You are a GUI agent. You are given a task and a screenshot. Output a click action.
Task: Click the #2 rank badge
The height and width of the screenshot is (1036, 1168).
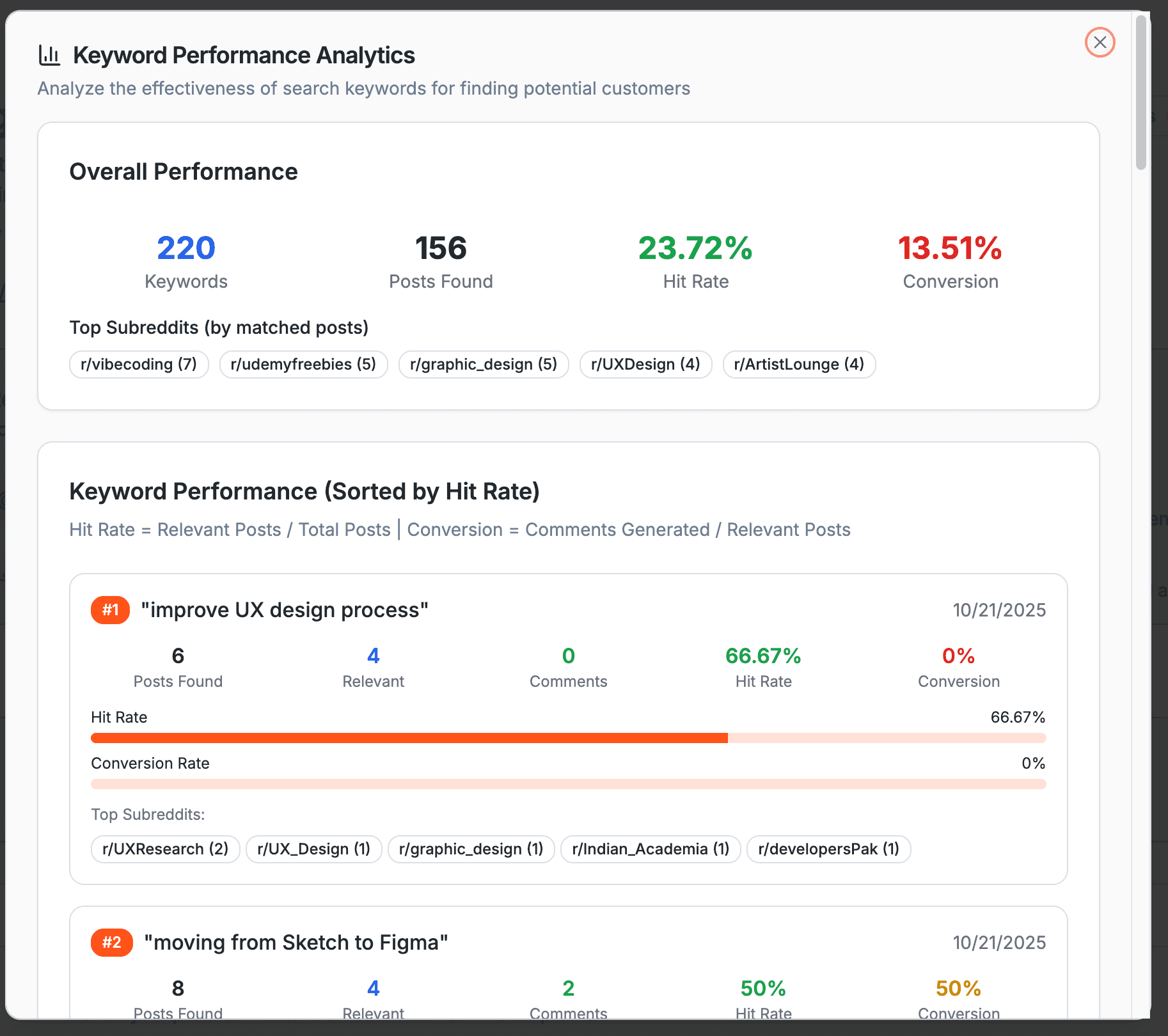(111, 942)
